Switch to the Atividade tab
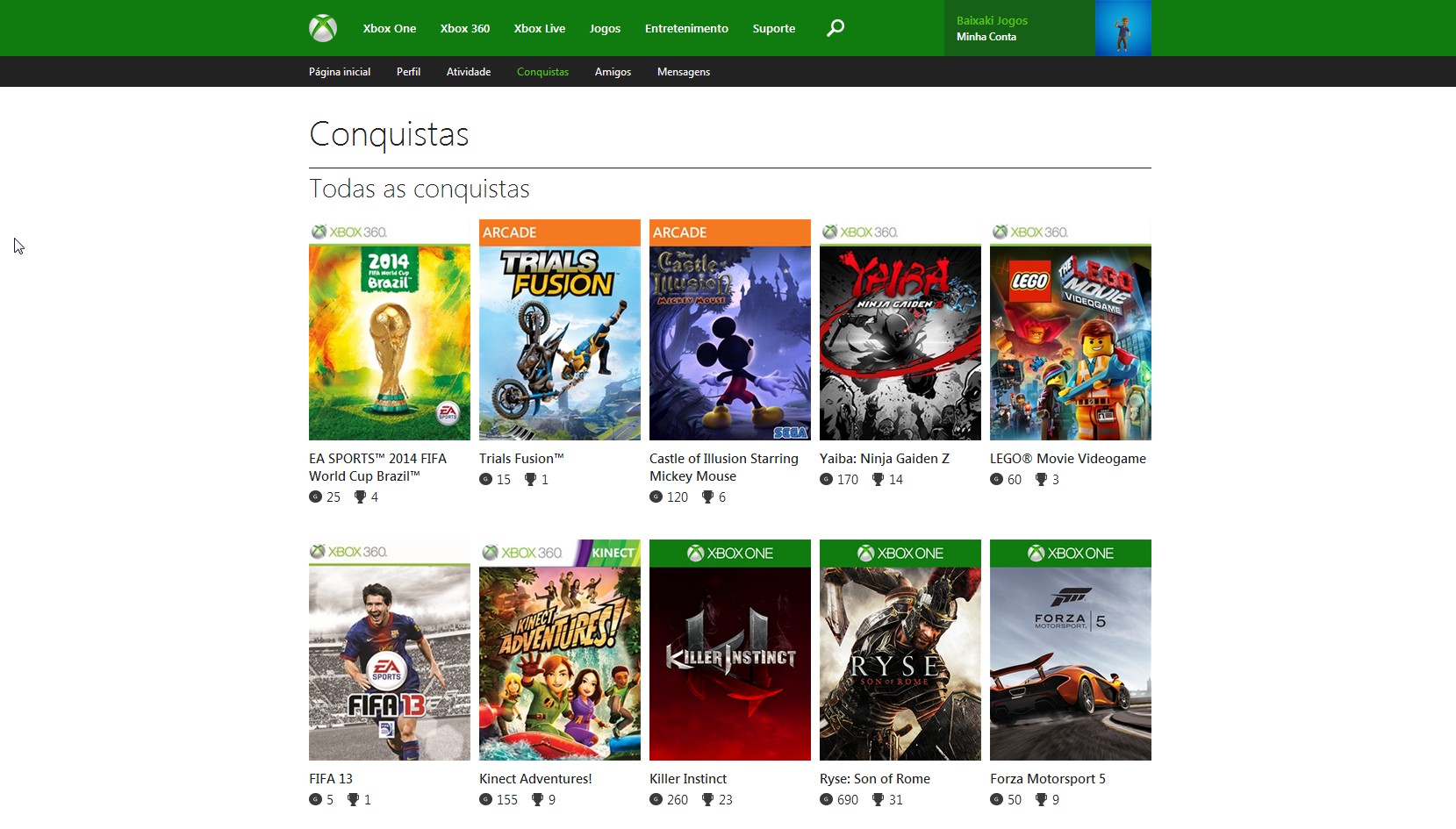This screenshot has height=829, width=1456. pos(469,72)
